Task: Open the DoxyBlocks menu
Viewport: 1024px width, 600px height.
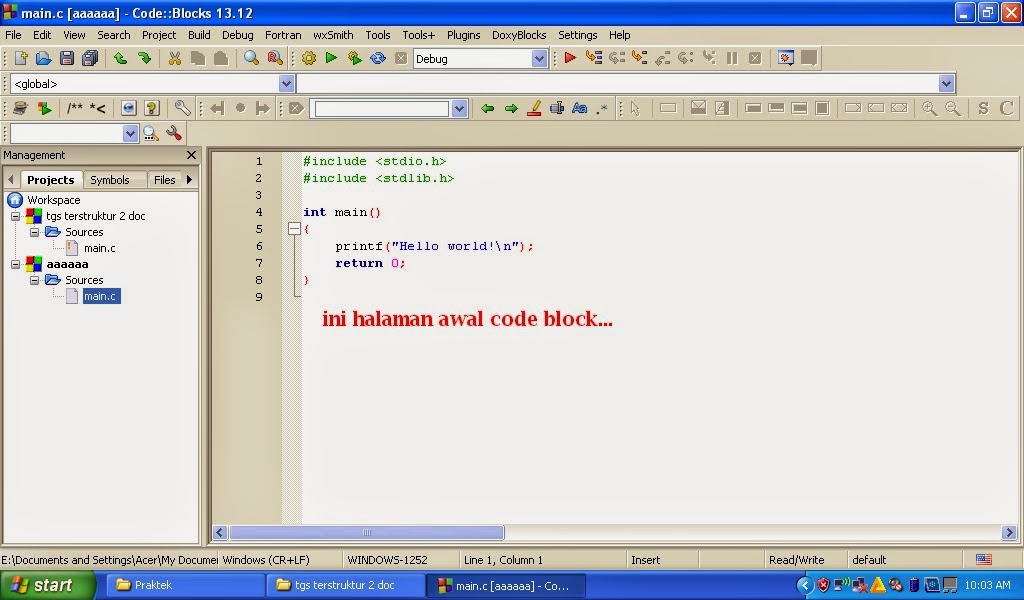Action: coord(519,35)
